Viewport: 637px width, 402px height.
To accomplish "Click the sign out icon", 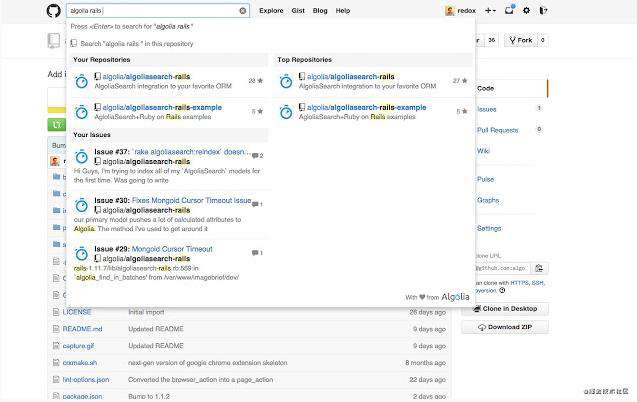I will coord(543,11).
